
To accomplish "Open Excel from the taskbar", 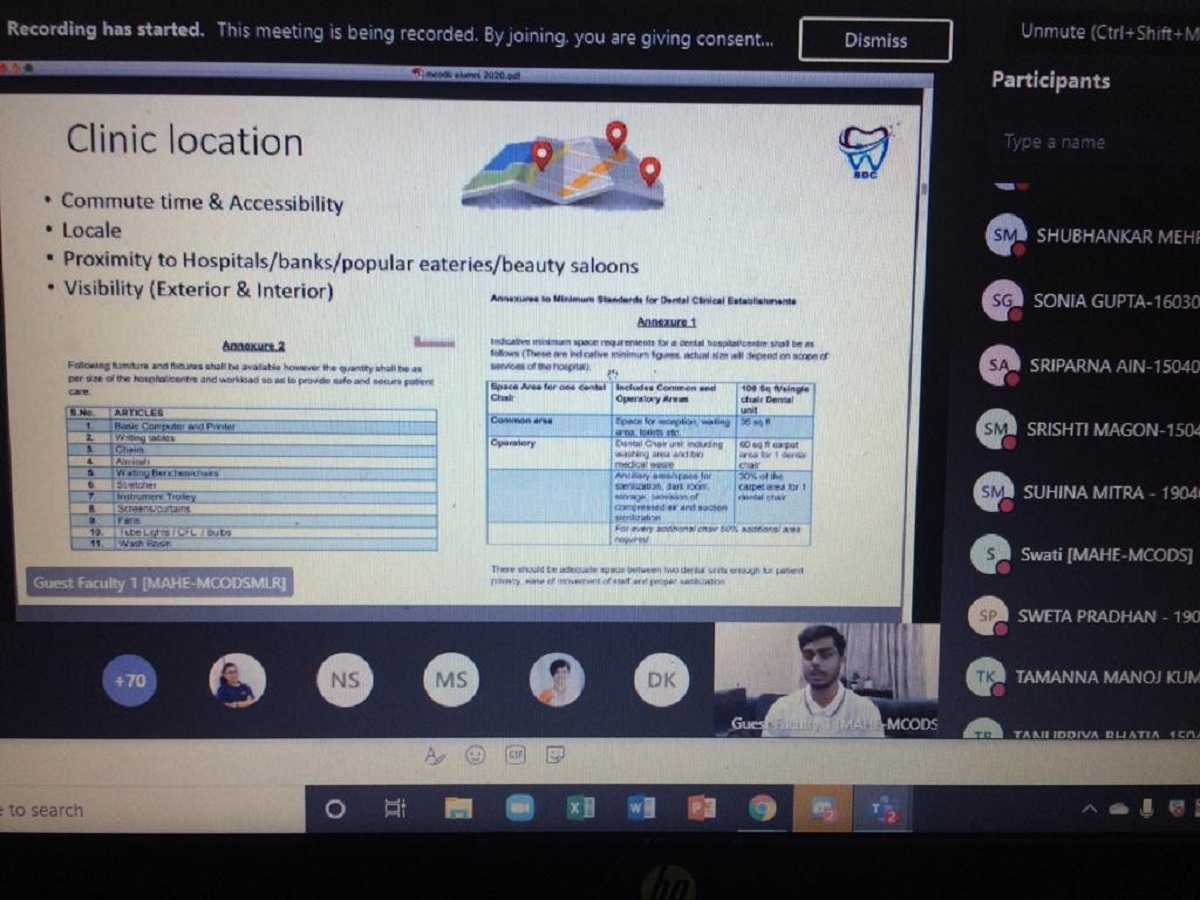I will 580,808.
